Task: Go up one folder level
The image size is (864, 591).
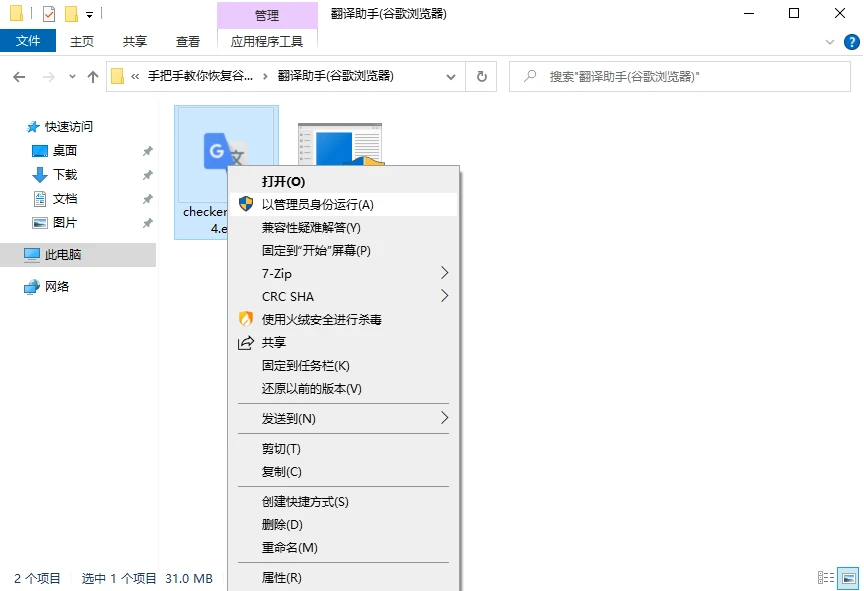Action: tap(93, 77)
